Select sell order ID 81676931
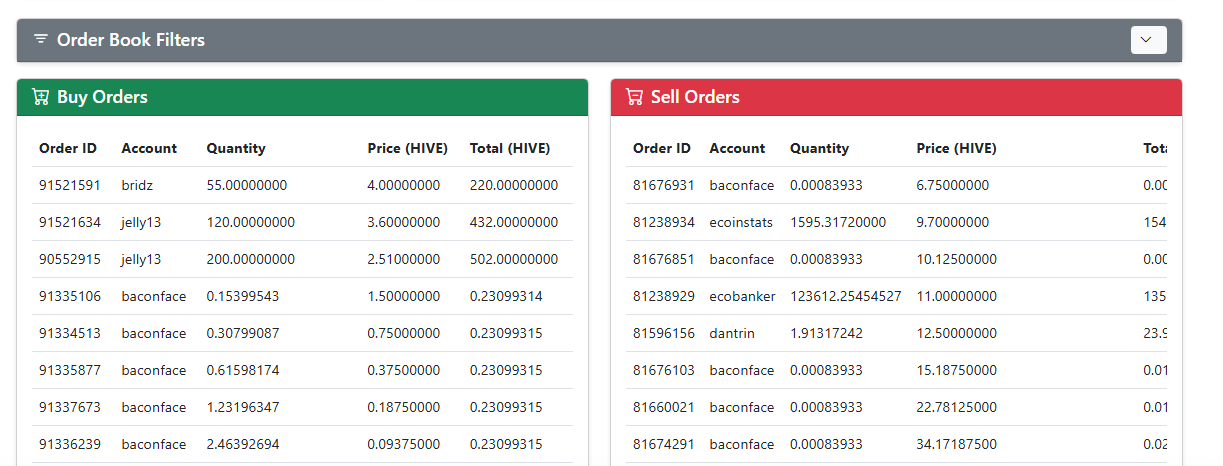 pos(664,185)
